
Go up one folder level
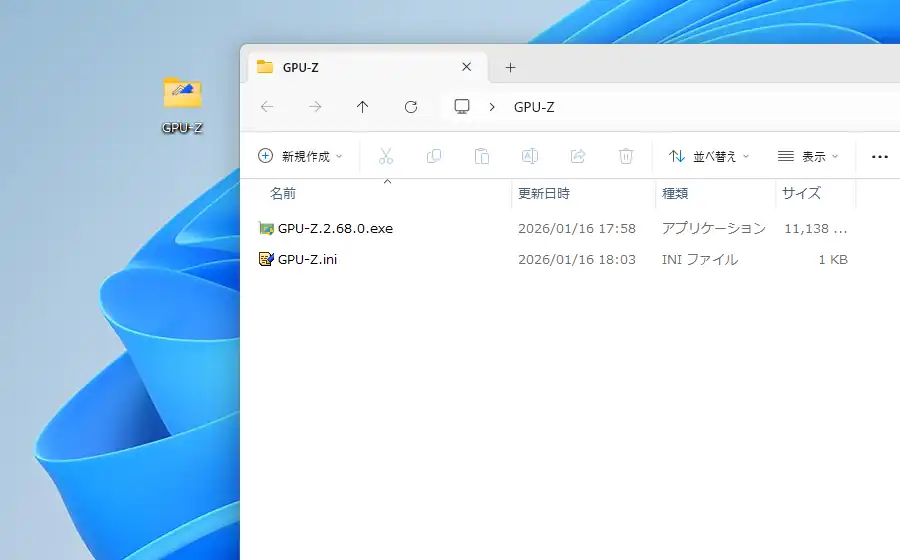click(362, 107)
